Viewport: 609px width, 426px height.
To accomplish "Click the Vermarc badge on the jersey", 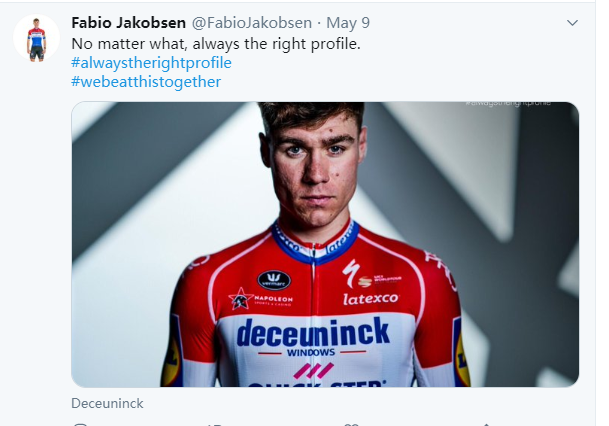I will pos(273,280).
